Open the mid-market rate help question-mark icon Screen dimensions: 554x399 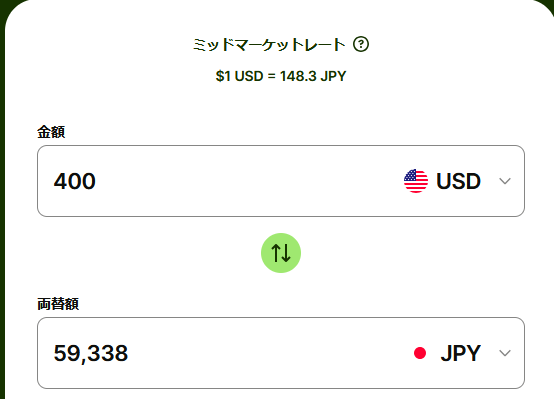pos(361,45)
